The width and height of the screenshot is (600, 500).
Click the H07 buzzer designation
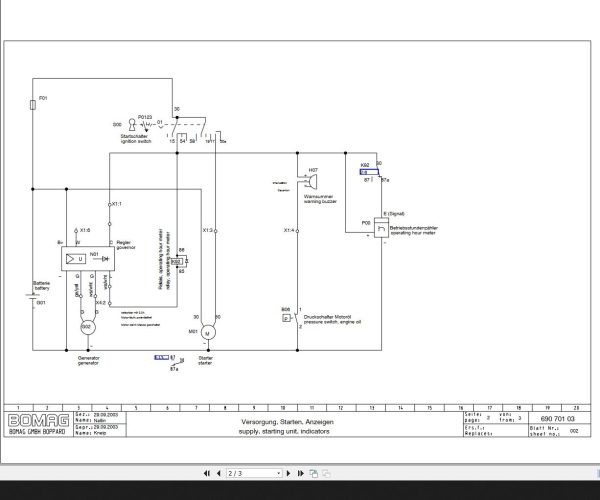pos(313,170)
